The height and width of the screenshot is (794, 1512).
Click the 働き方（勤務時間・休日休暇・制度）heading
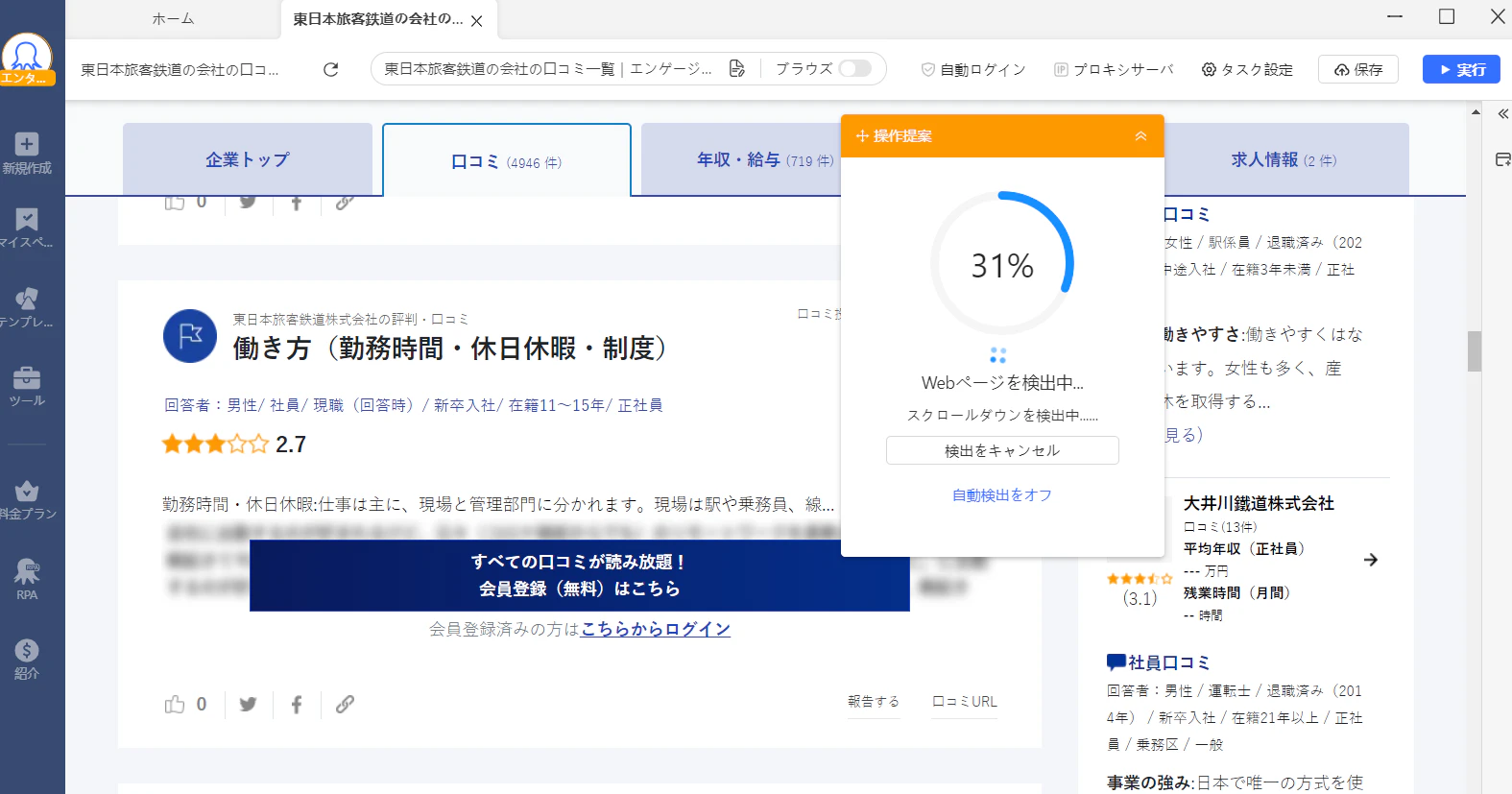(450, 348)
